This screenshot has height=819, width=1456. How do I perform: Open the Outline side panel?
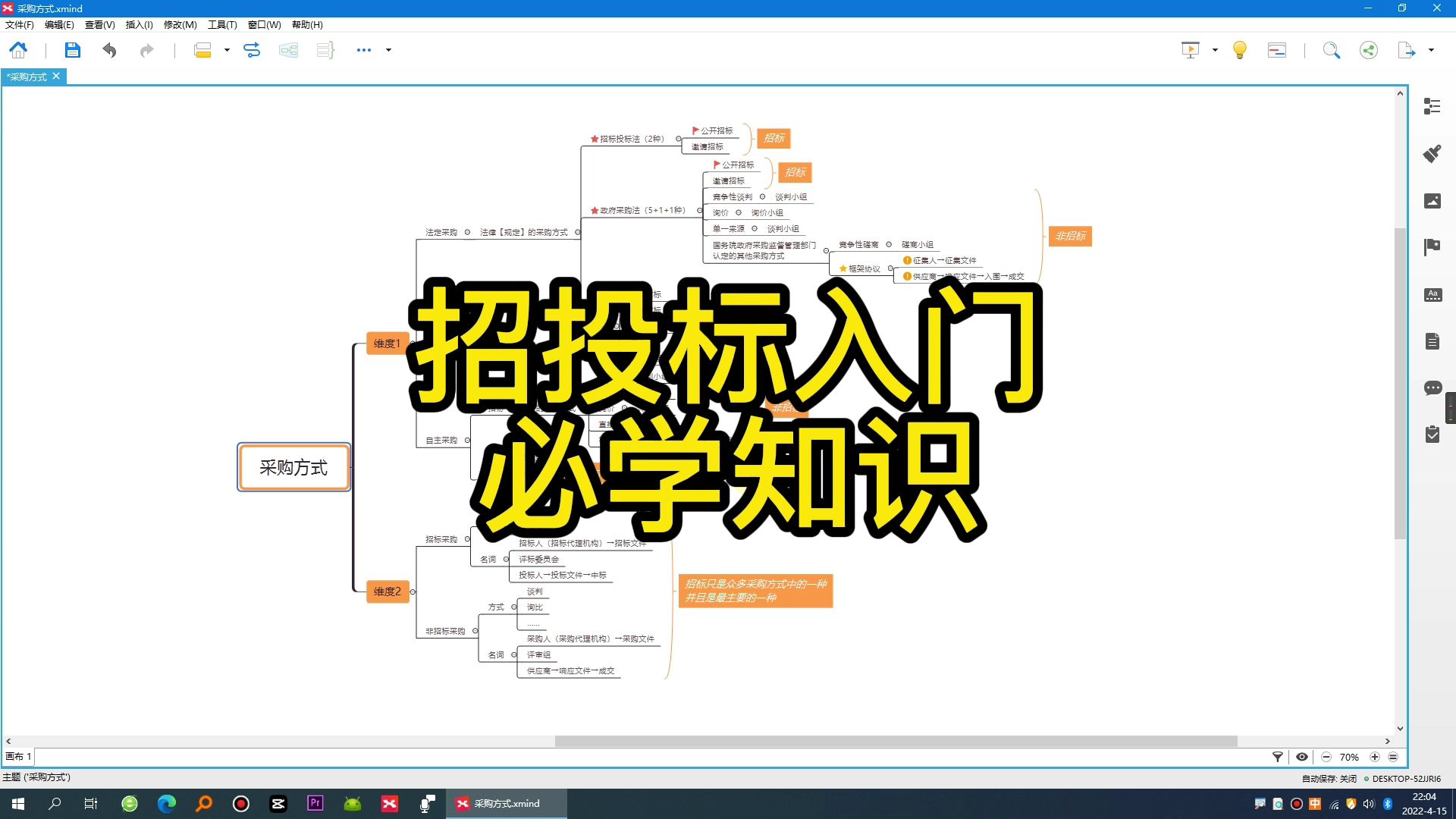tap(1432, 106)
